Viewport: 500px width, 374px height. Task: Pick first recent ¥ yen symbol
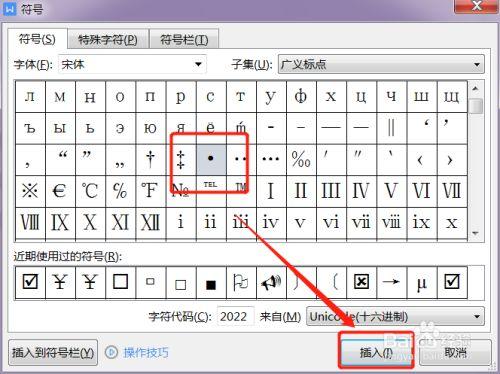click(x=60, y=282)
